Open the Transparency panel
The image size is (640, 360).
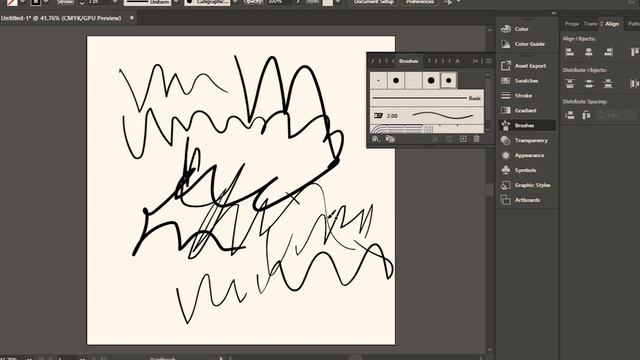(527, 140)
